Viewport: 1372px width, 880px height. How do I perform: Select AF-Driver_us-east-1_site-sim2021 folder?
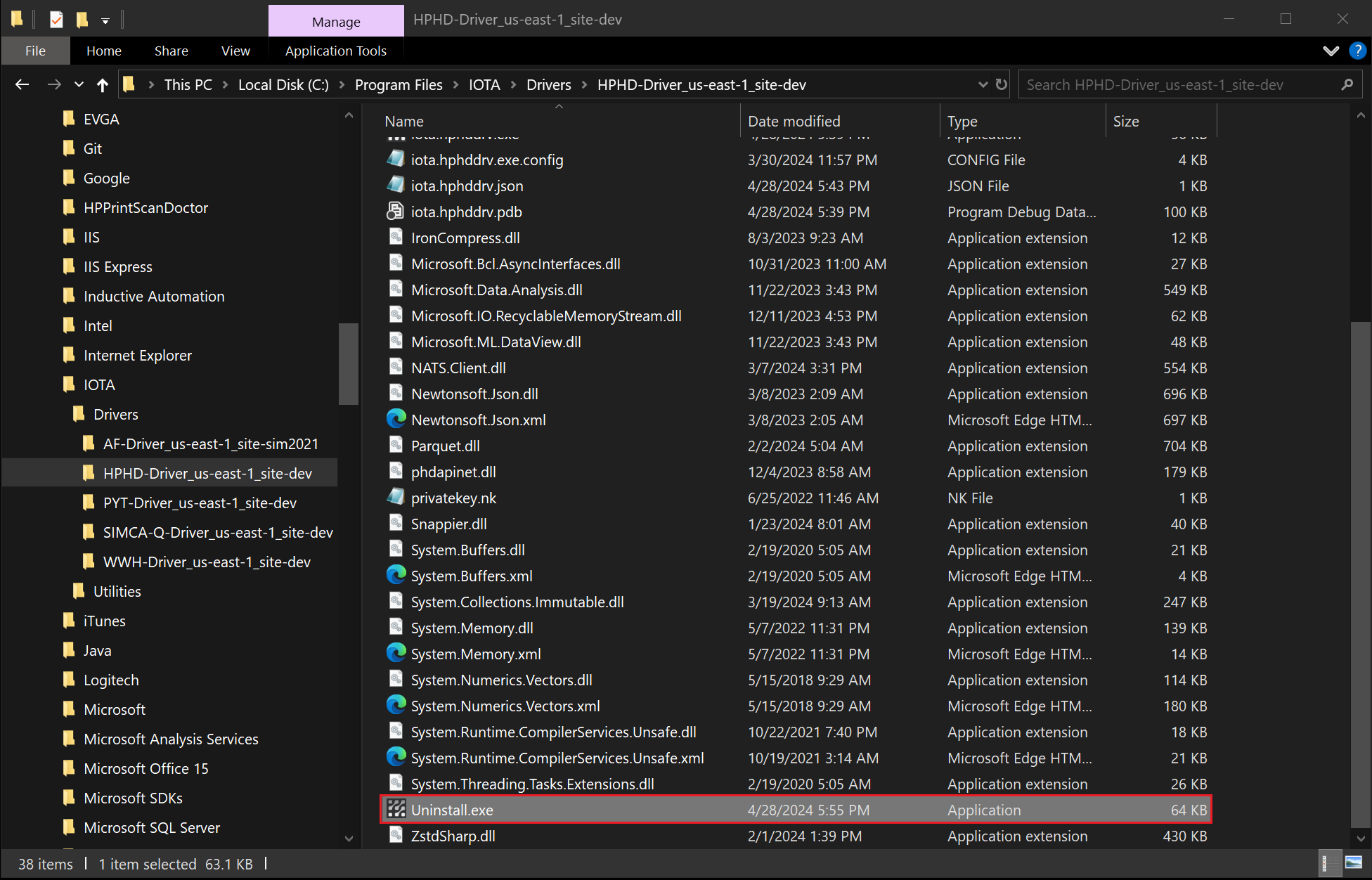pyautogui.click(x=211, y=444)
